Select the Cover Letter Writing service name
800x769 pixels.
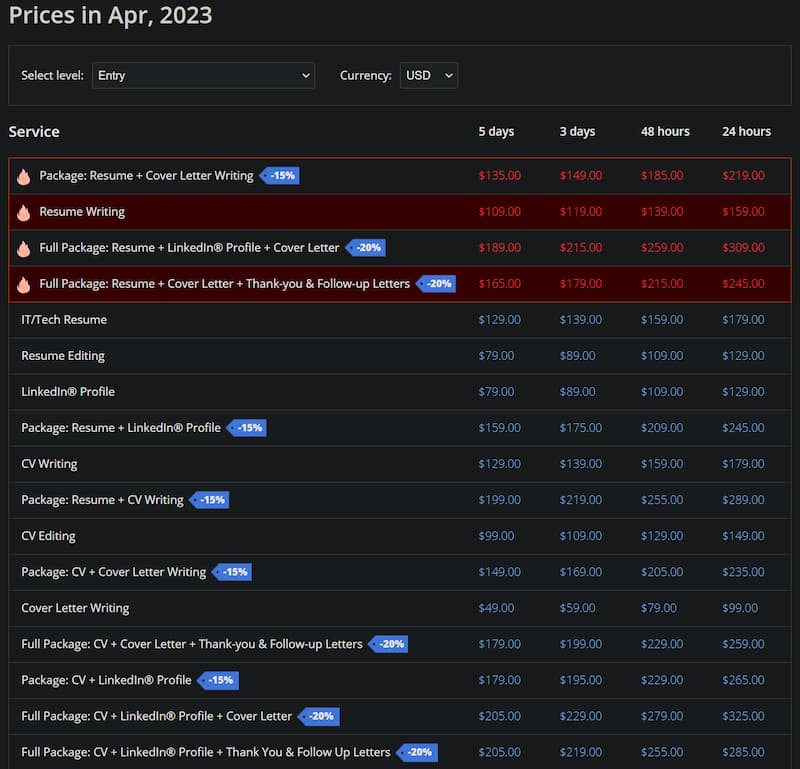click(x=75, y=608)
